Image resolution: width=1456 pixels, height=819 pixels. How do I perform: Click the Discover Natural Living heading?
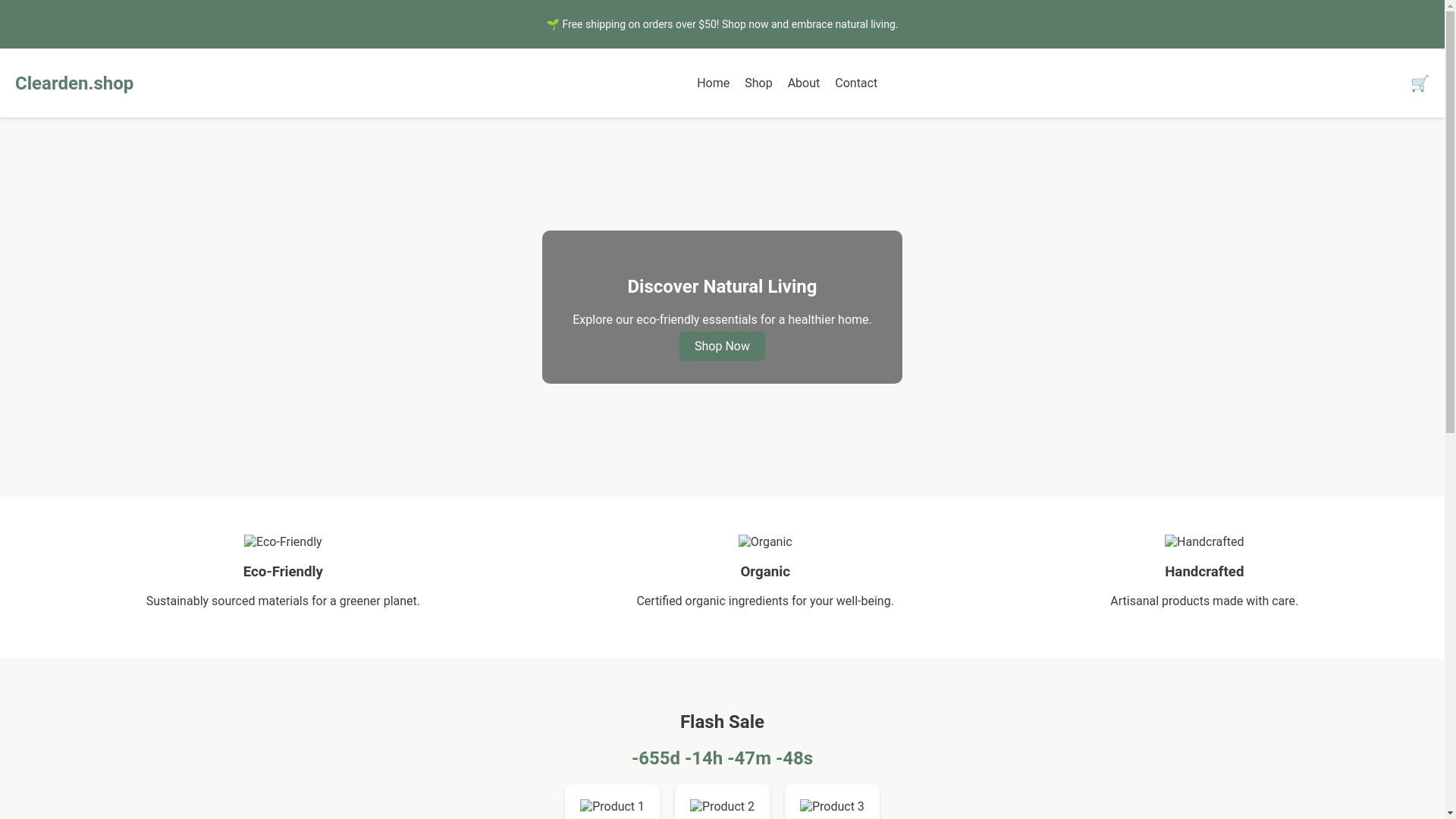pos(722,287)
